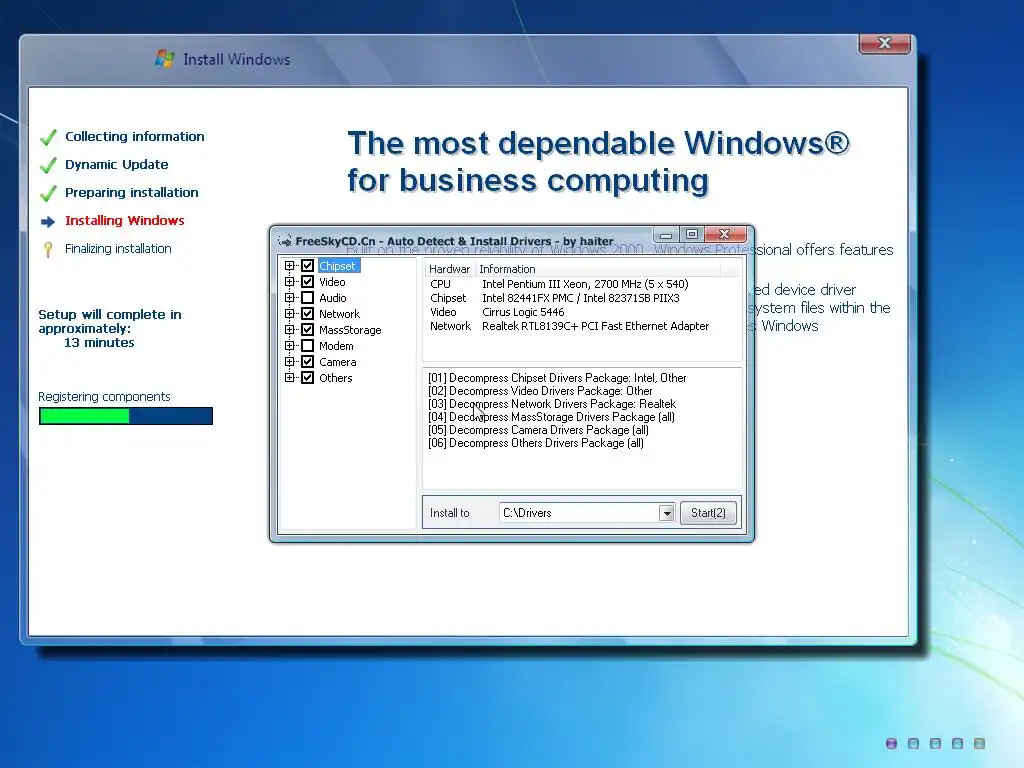Click the Windows flag icon in setup title

point(165,59)
